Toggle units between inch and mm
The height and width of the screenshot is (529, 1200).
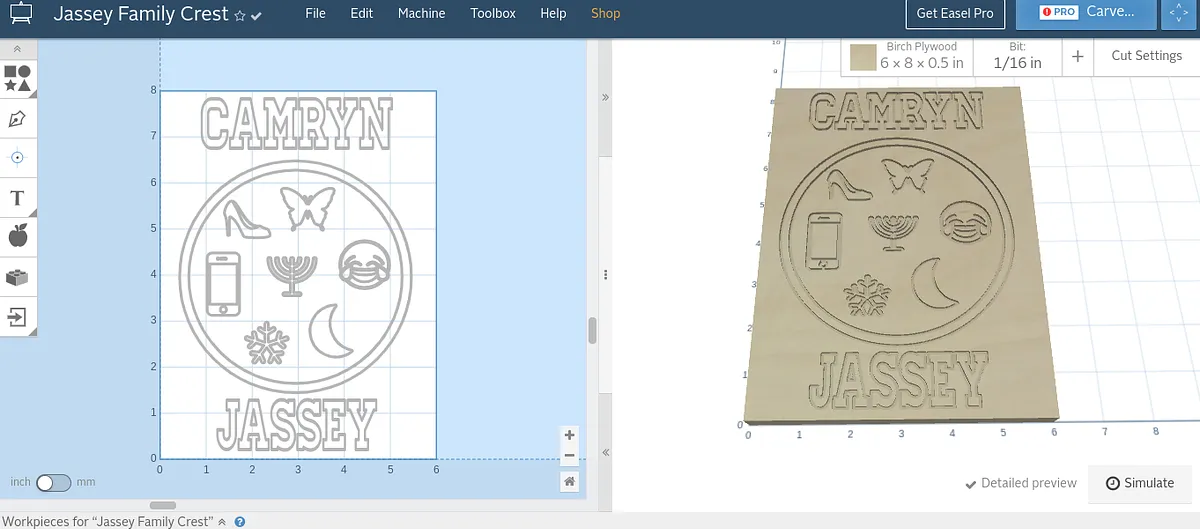(53, 483)
